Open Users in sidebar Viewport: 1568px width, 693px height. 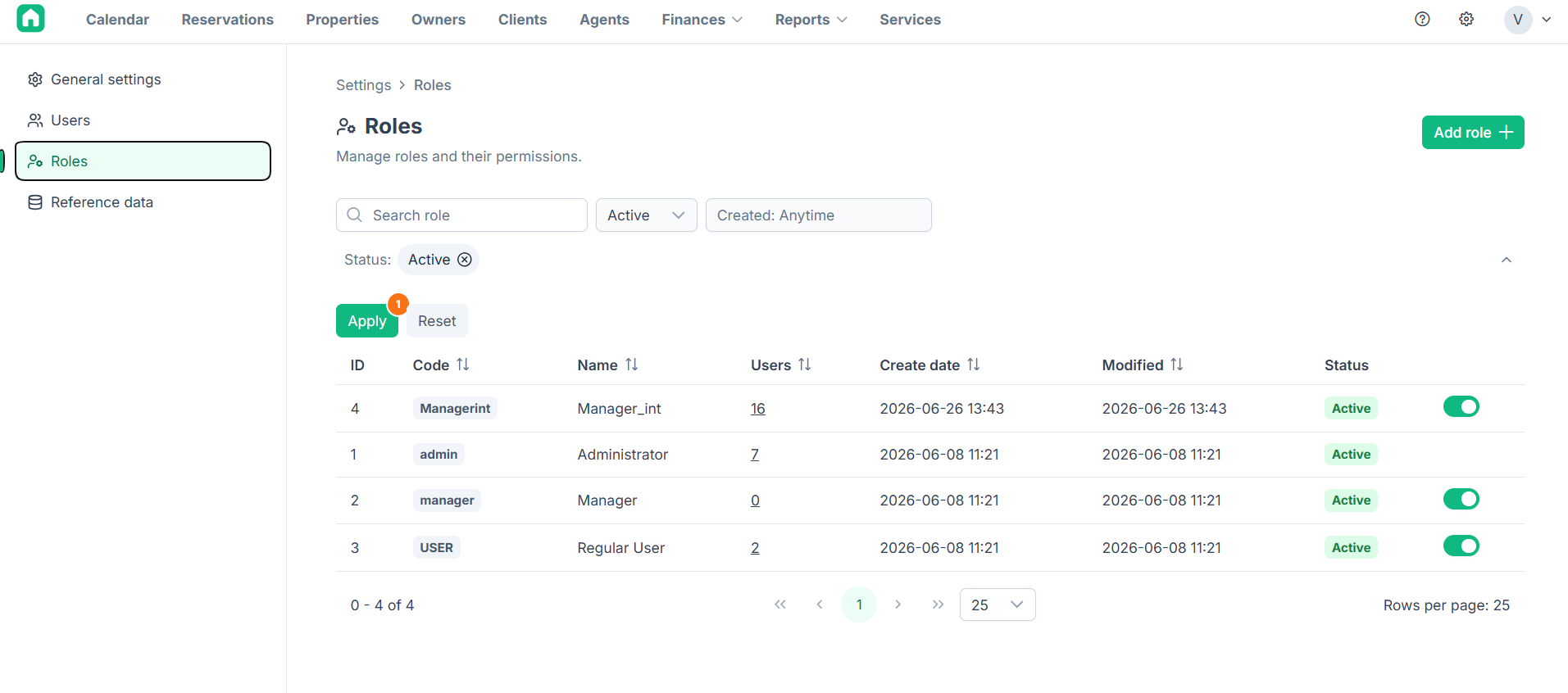click(x=143, y=120)
